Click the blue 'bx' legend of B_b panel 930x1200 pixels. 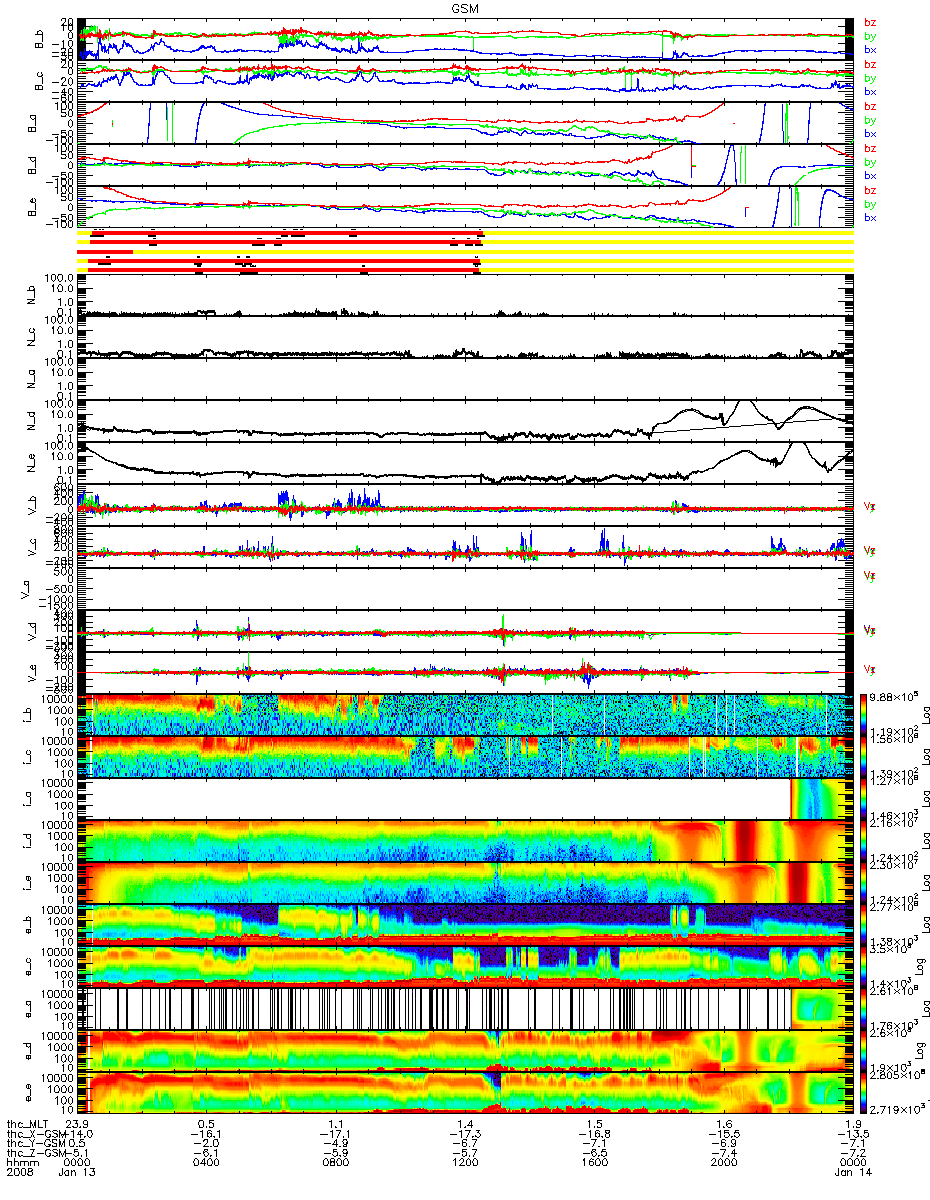pyautogui.click(x=870, y=50)
